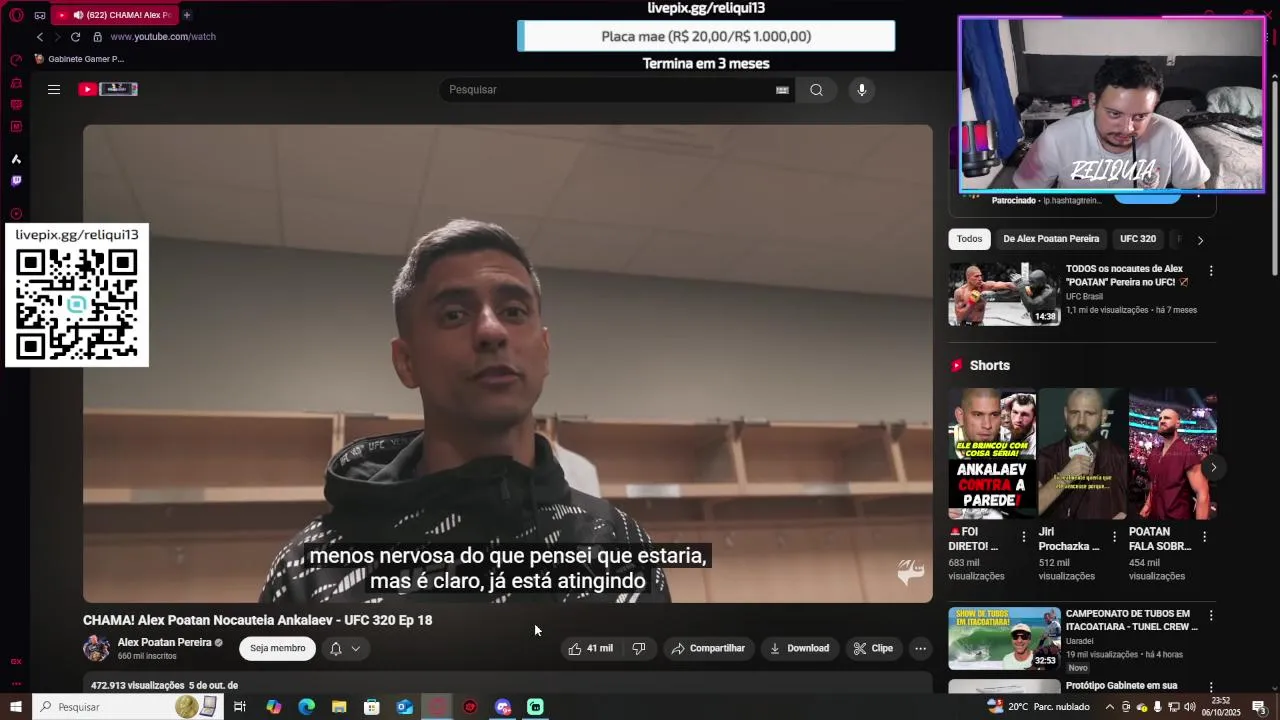Open the notification center in system tray

[1259, 707]
